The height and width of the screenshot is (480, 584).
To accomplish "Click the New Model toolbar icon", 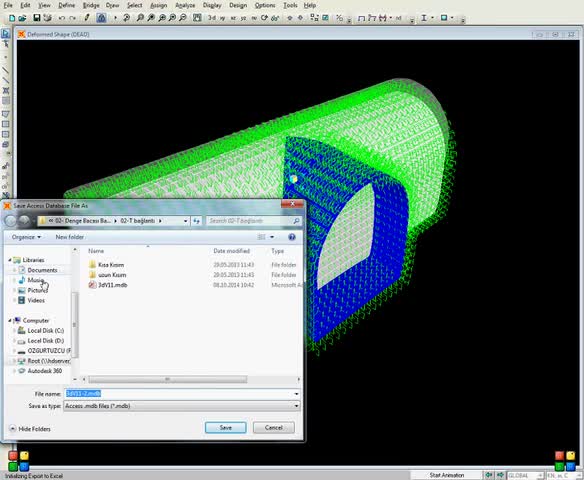I will [12, 18].
